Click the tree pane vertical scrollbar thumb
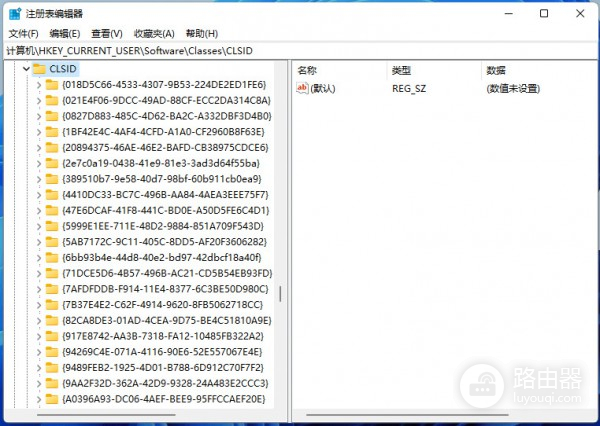600x426 pixels. [280, 294]
